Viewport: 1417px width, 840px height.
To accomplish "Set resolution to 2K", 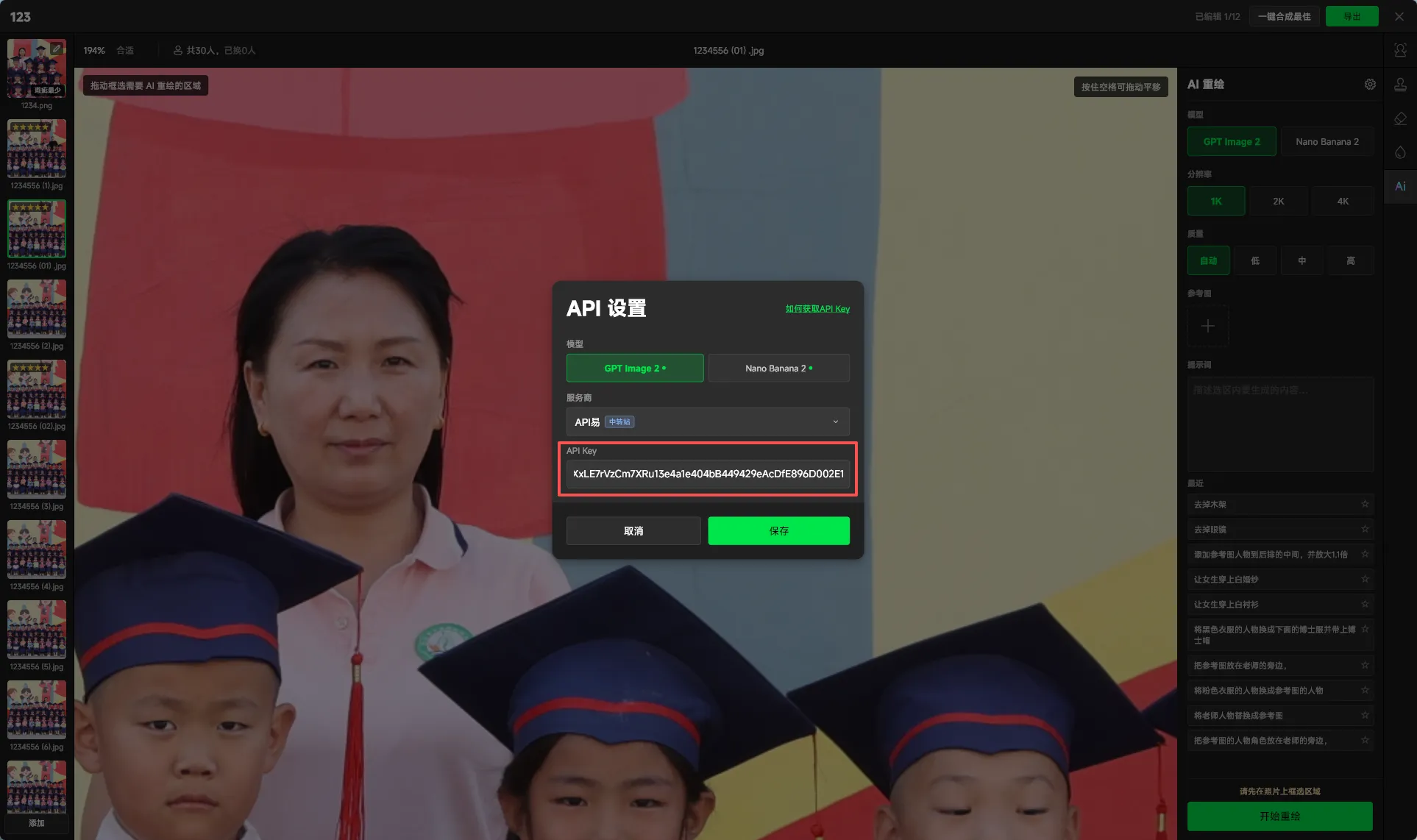I will point(1279,201).
